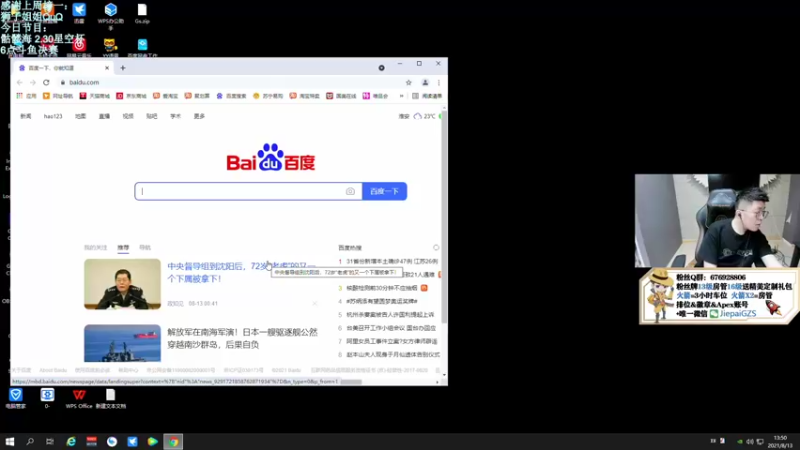Image resolution: width=800 pixels, height=450 pixels.
Task: Expand the hidden bookmarks overflow chevron
Action: click(x=402, y=96)
